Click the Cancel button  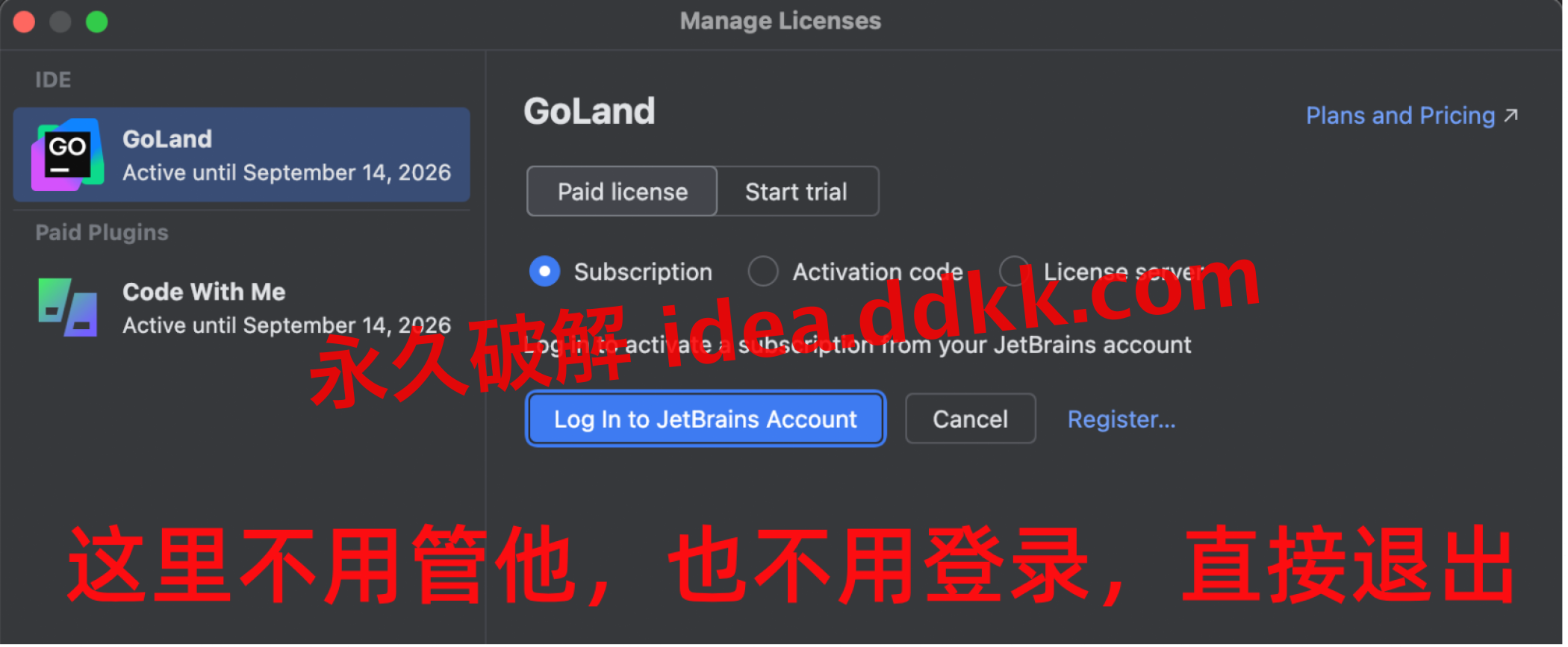970,419
